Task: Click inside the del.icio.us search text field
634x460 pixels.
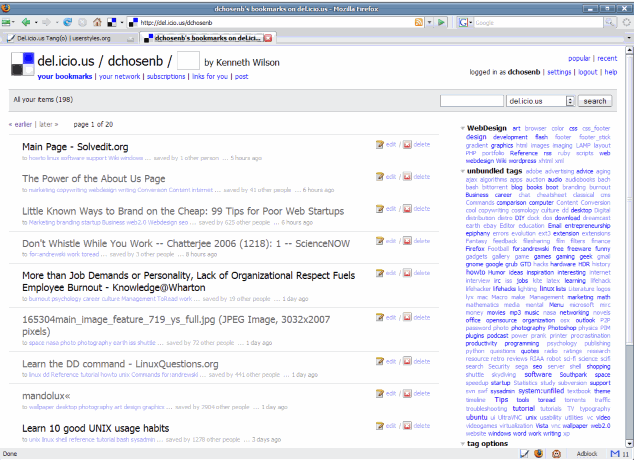Action: 472,101
